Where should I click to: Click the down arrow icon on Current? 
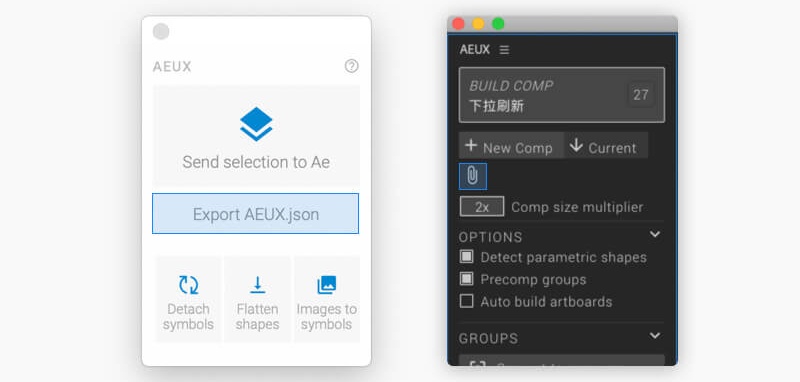tap(576, 145)
